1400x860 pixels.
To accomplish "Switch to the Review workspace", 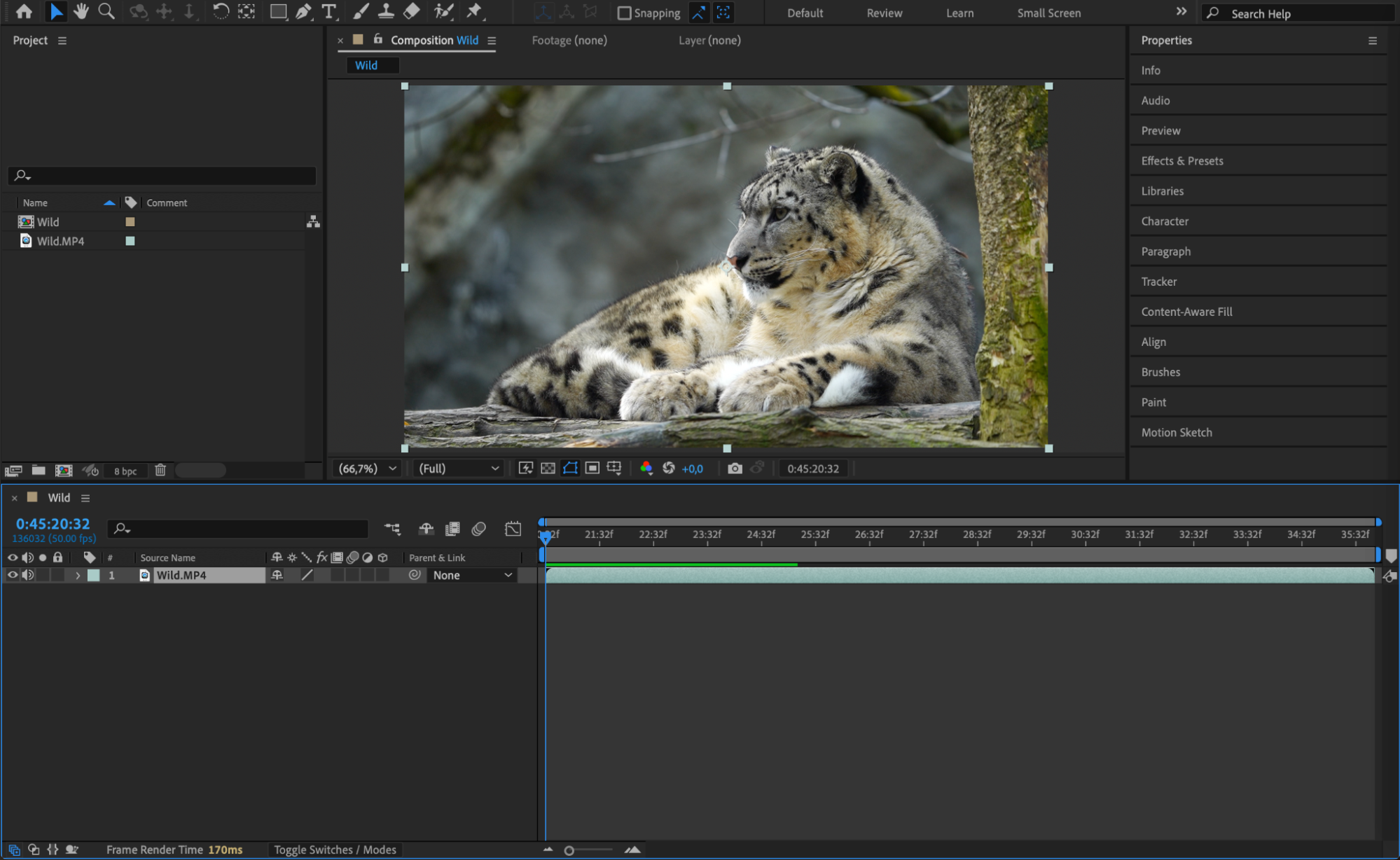I will [884, 13].
